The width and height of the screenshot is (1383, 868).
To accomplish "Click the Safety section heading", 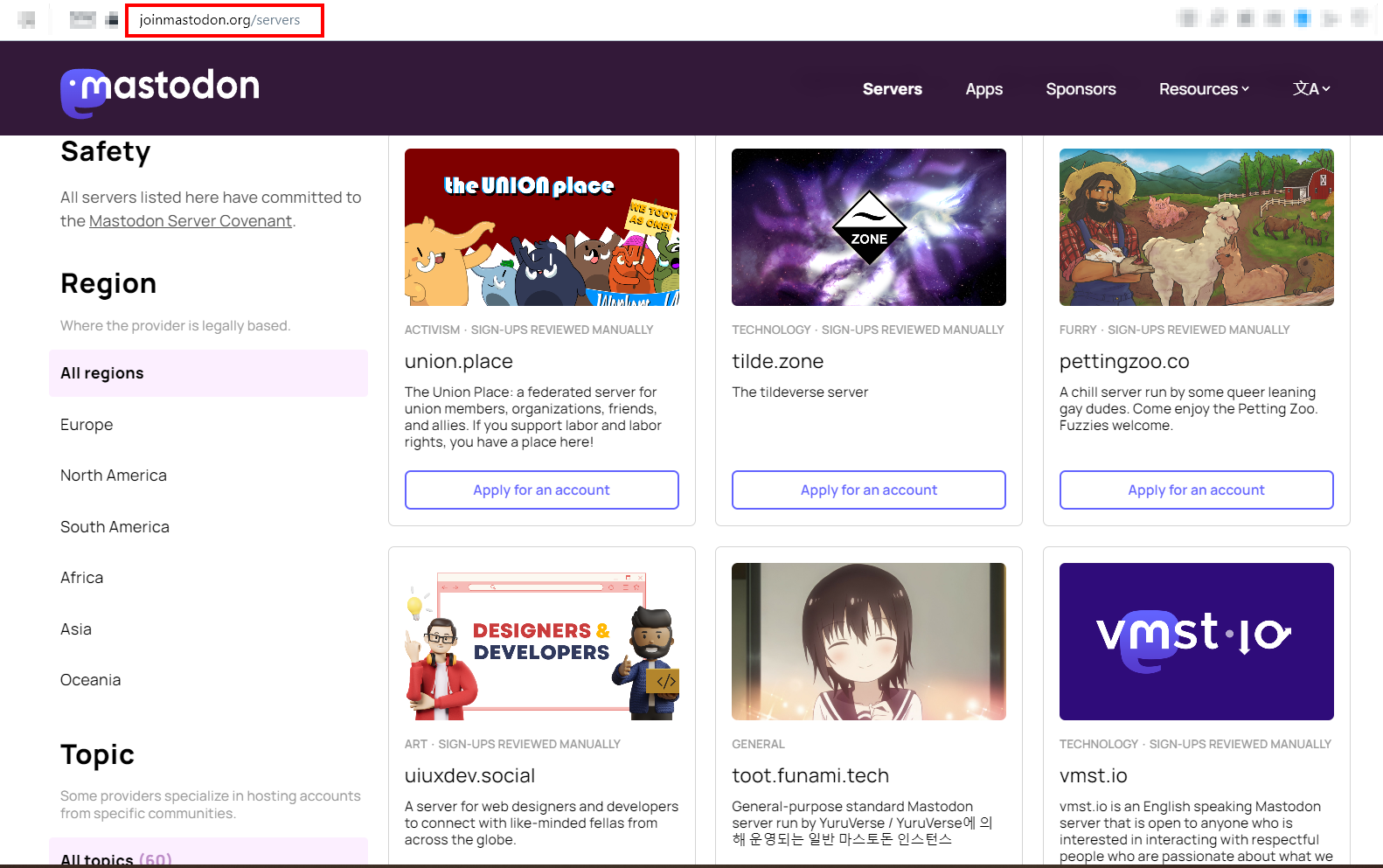I will pos(106,152).
